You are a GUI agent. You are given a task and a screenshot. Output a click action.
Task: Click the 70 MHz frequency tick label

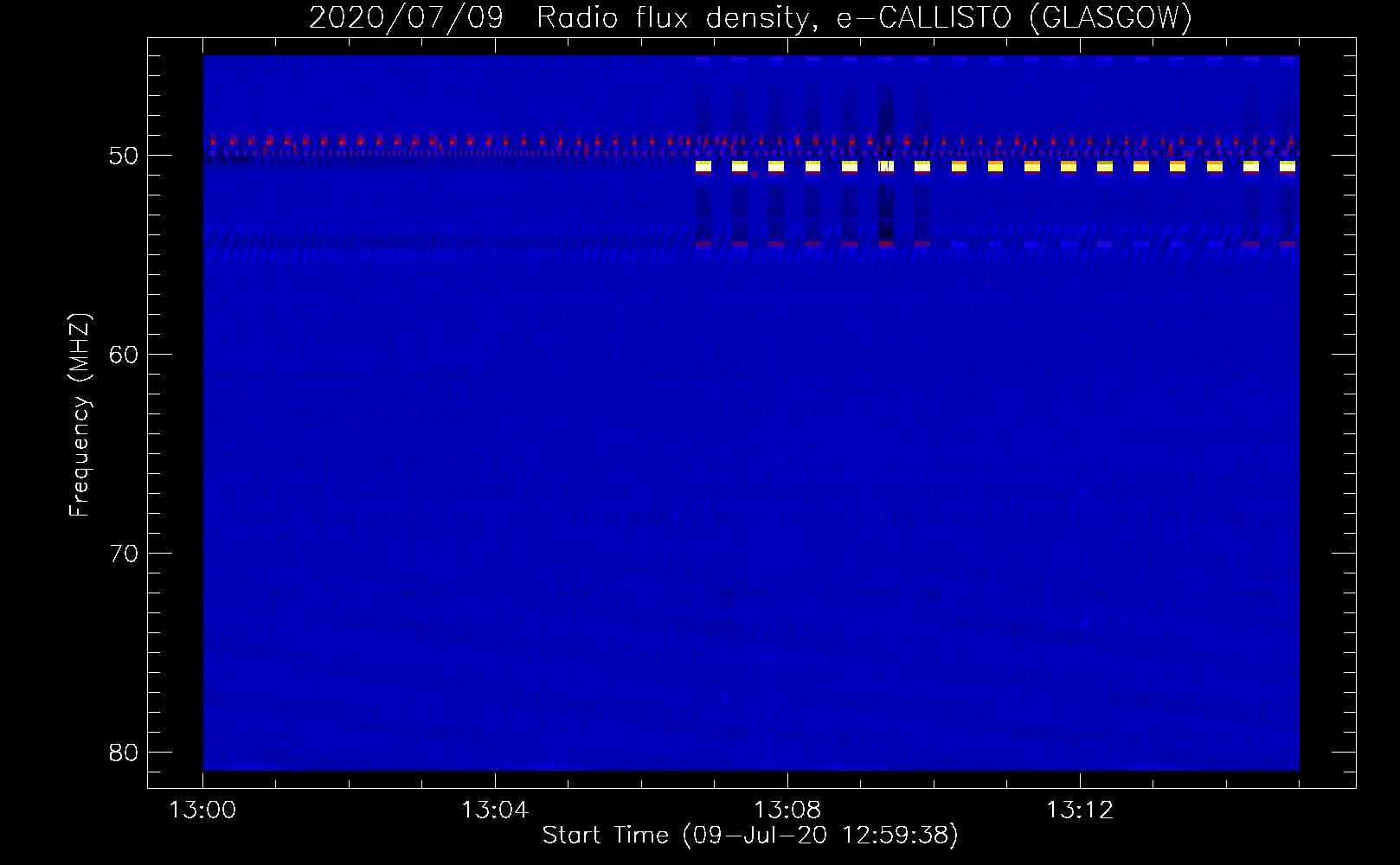click(125, 554)
